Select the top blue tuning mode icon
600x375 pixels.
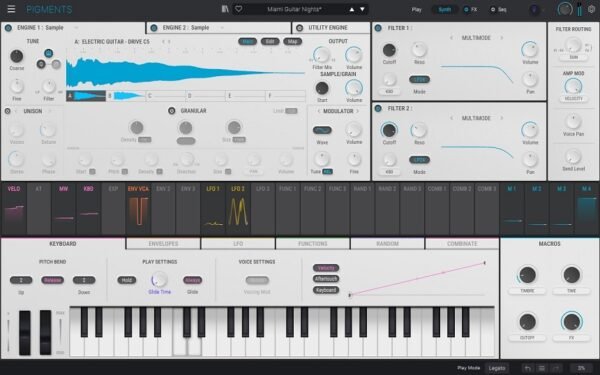pos(49,53)
